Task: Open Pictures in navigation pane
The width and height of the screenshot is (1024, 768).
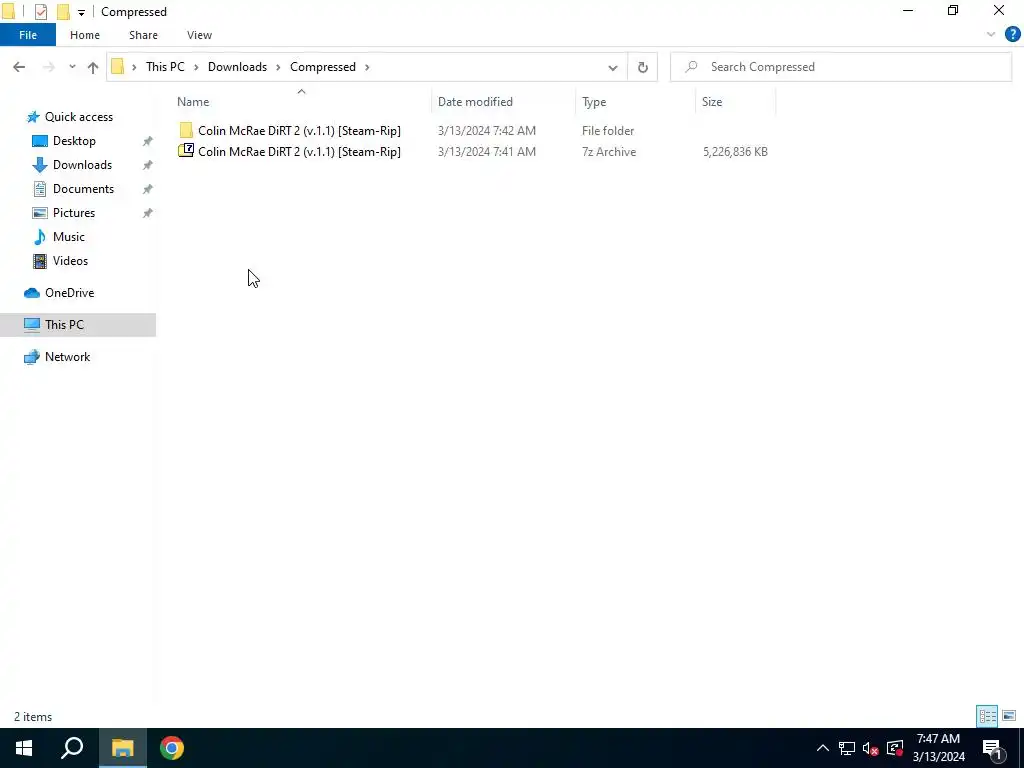Action: pos(74,213)
